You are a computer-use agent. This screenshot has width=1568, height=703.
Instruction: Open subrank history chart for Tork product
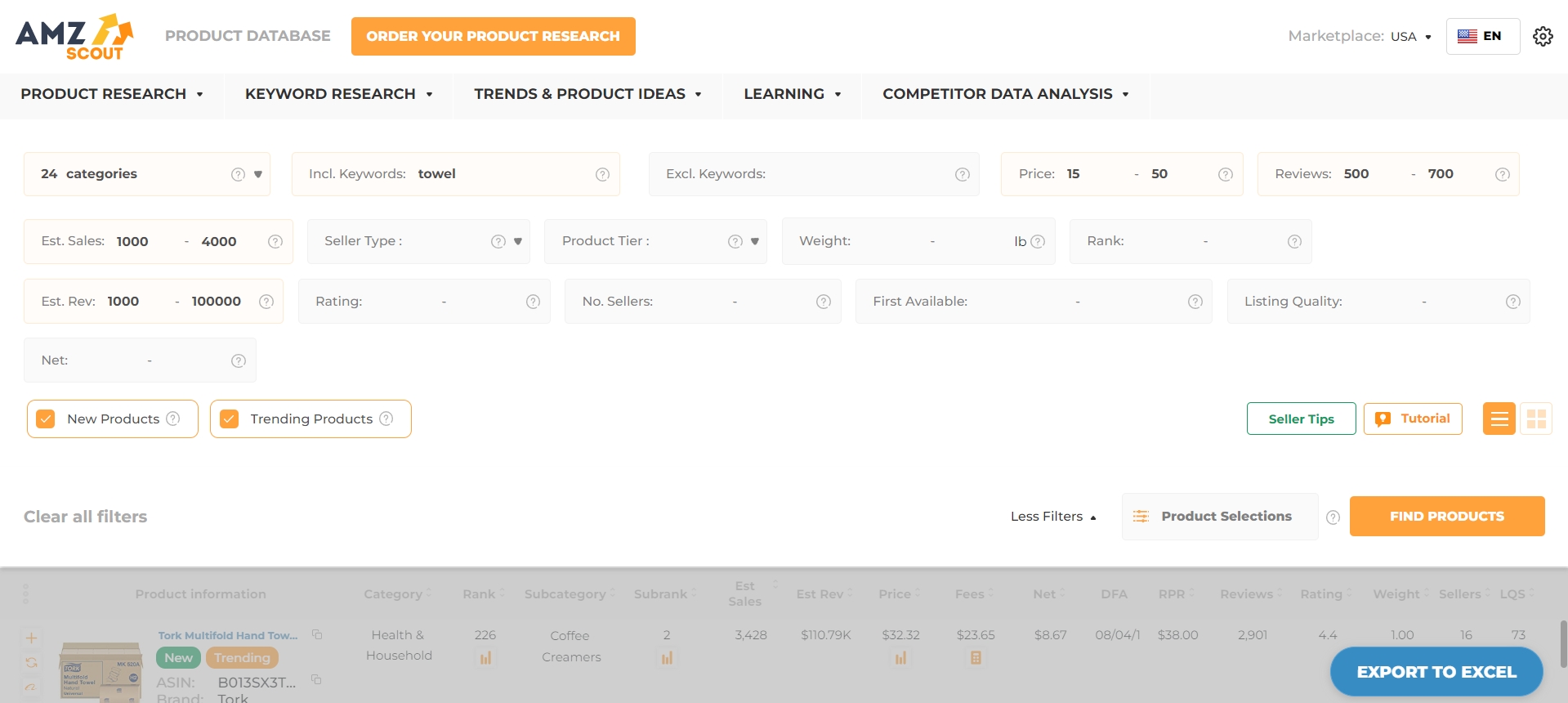tap(667, 658)
